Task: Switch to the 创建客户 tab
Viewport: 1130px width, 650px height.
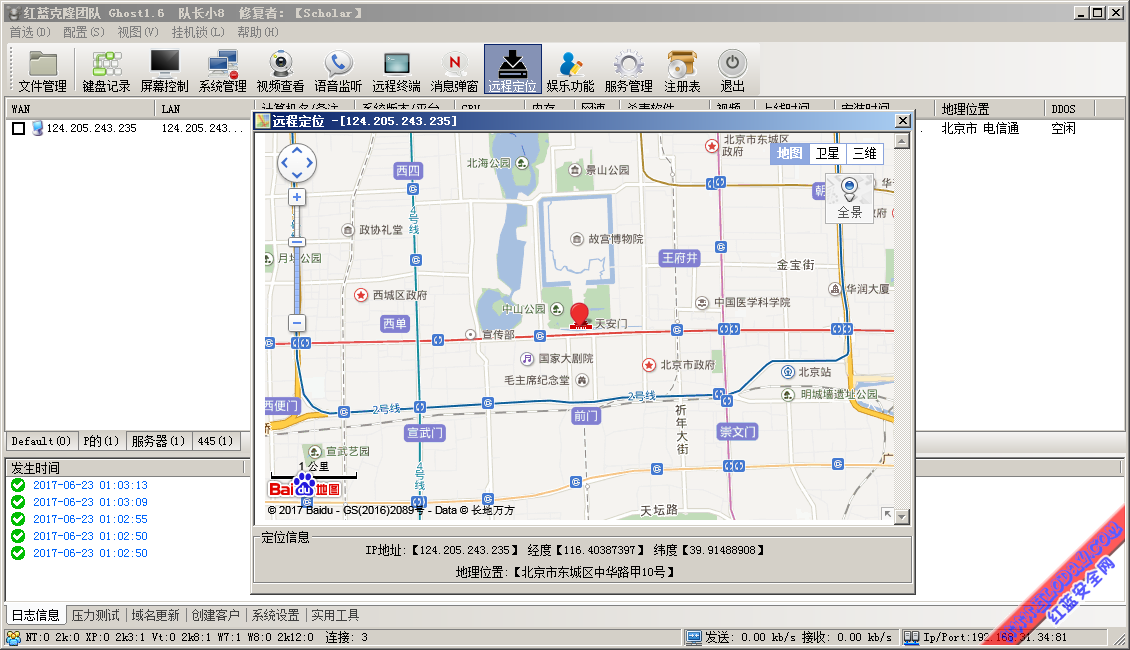Action: click(215, 615)
